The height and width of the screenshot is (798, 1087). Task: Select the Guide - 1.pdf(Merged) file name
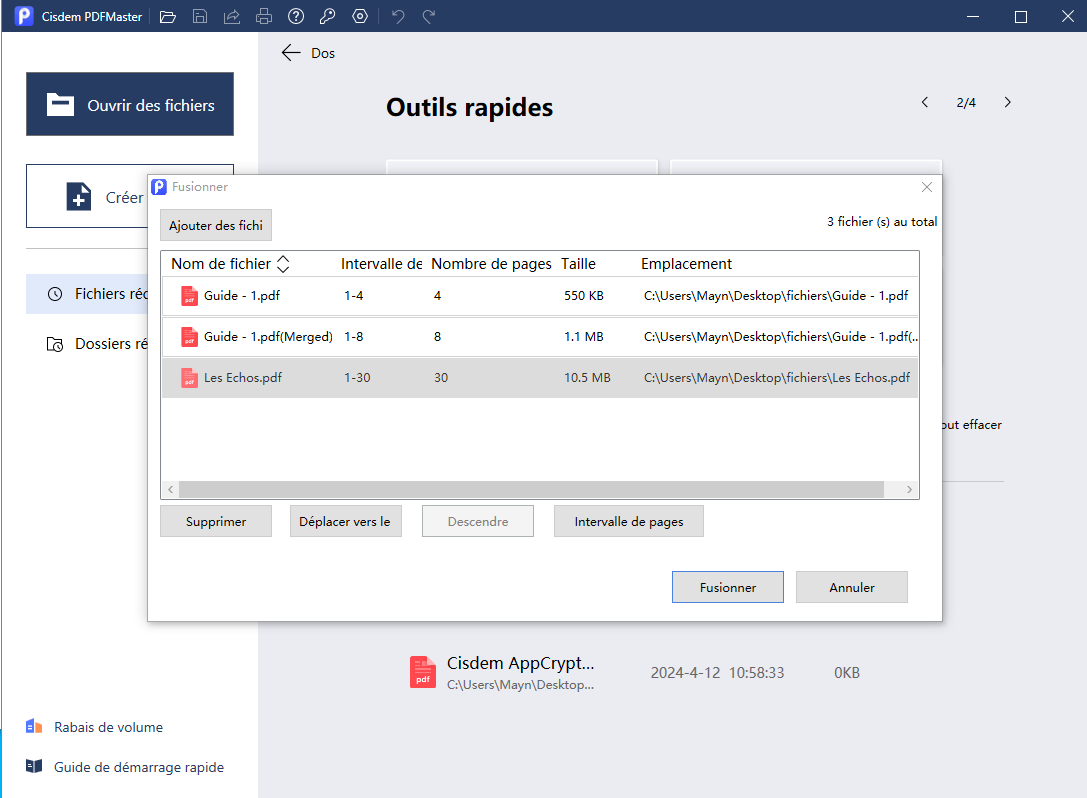[x=268, y=336]
